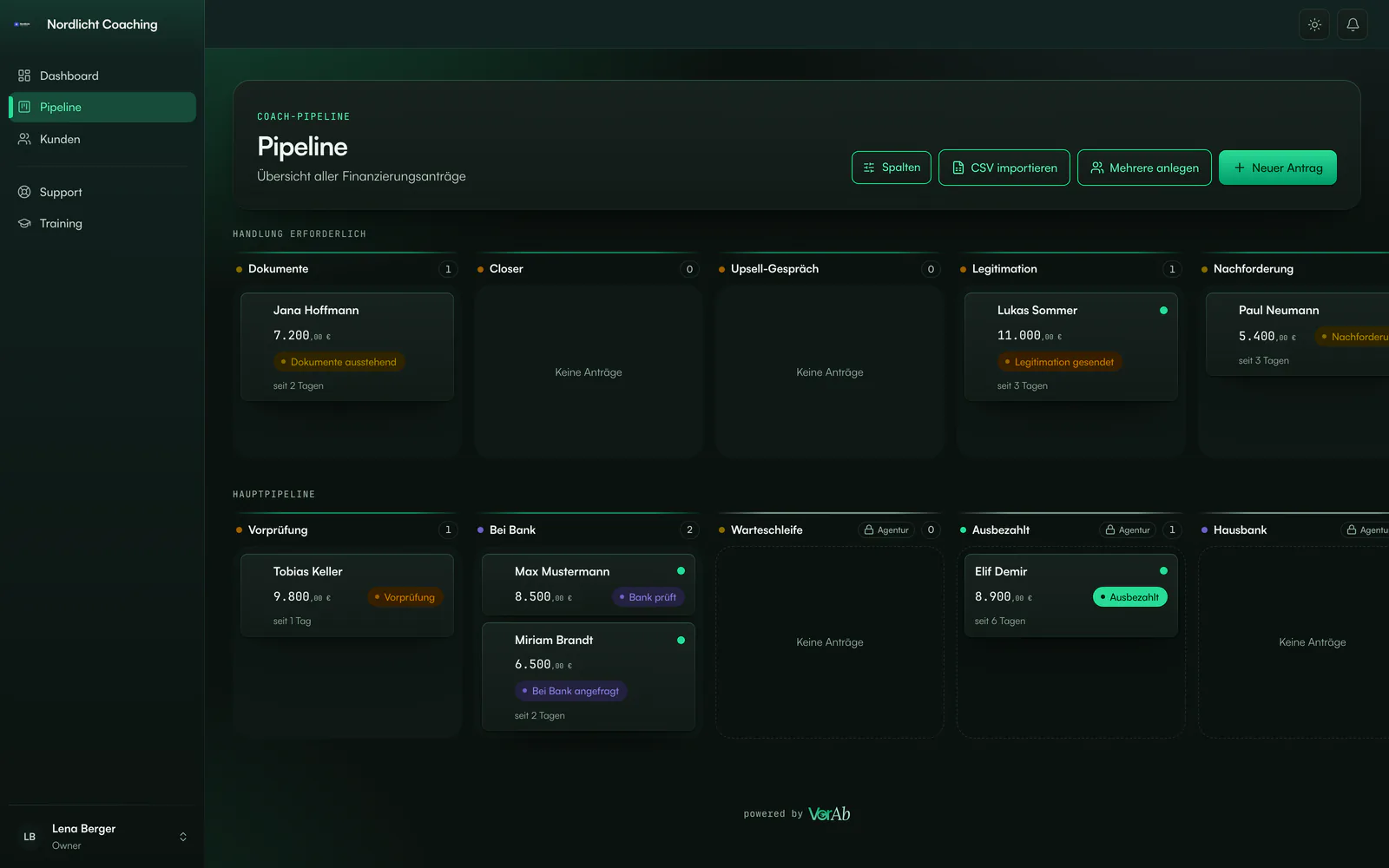Click the Agentur lock badge on Warteschleife
This screenshot has width=1389, height=868.
tap(886, 530)
